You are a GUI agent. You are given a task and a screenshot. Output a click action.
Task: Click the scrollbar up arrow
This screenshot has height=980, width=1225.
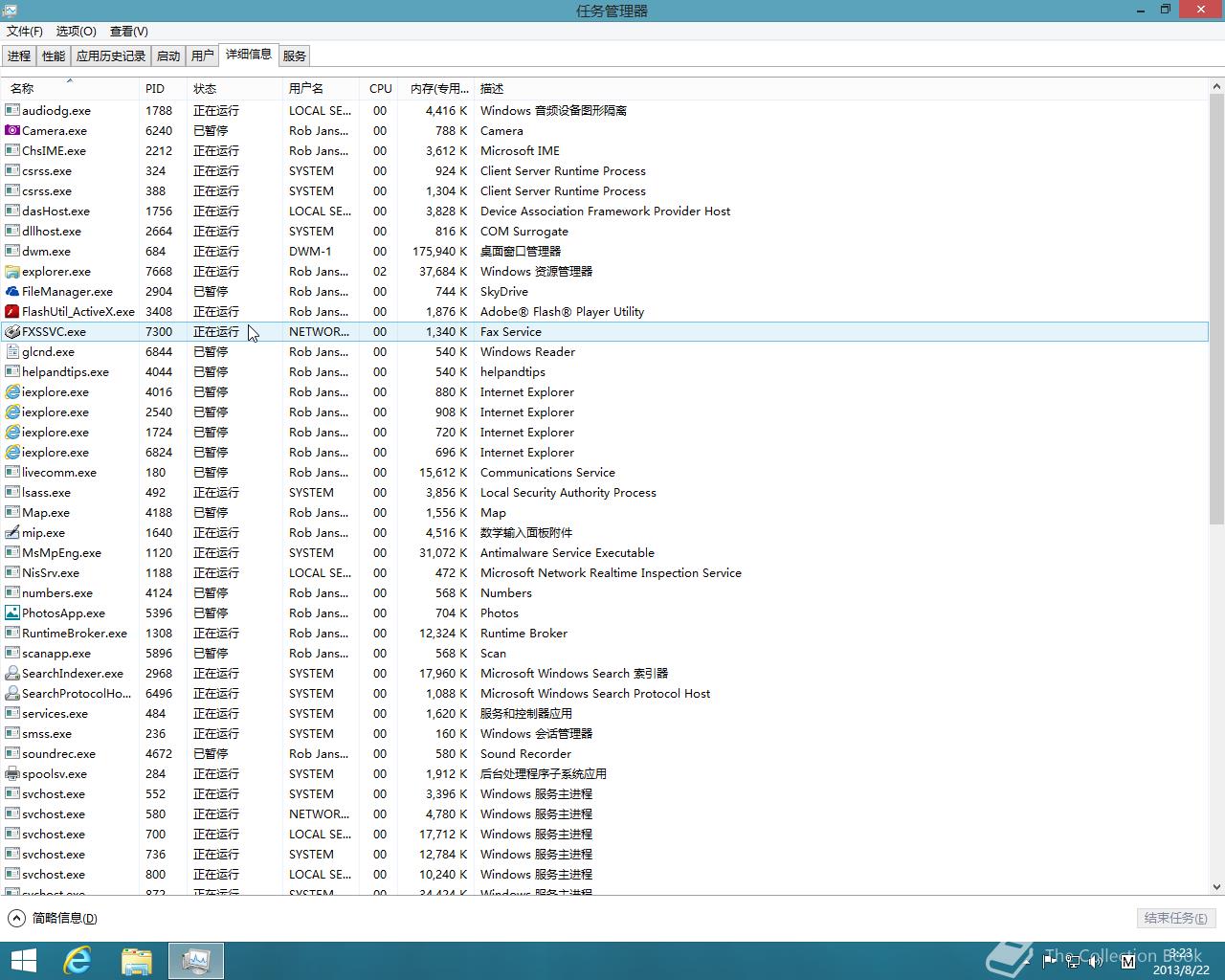1216,86
